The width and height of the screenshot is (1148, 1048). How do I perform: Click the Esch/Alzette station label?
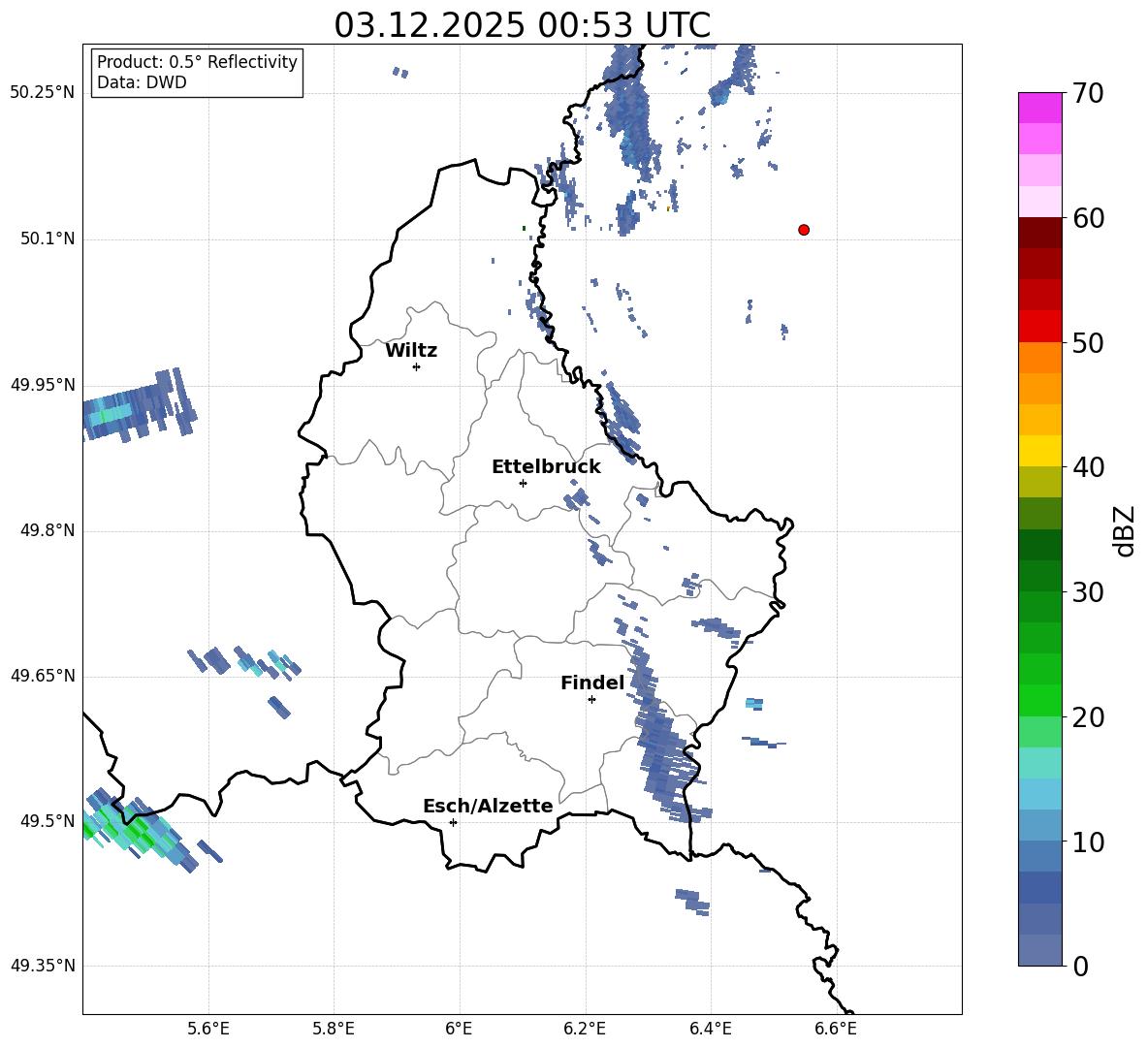(x=488, y=806)
